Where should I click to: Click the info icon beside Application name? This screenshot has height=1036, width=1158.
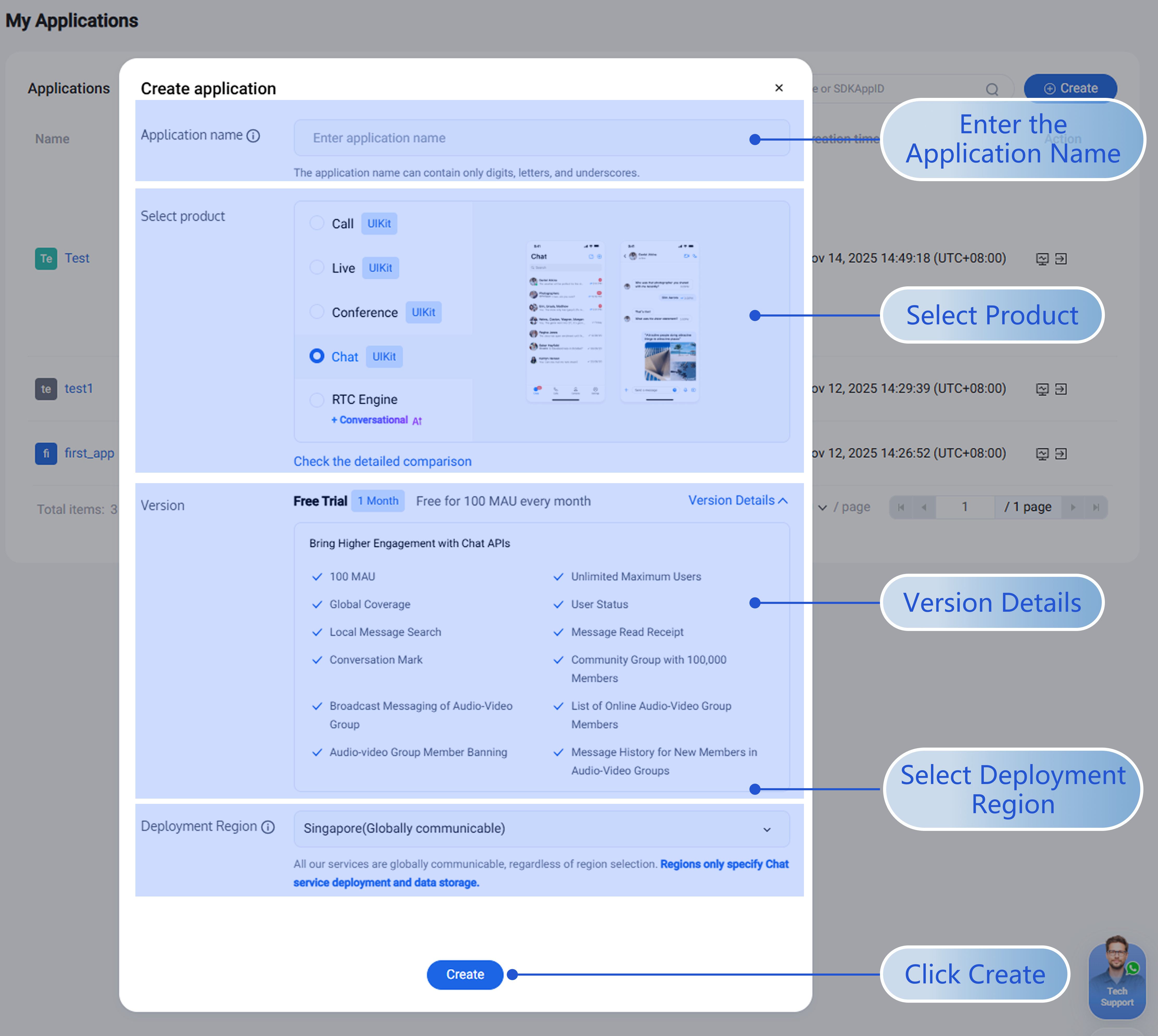click(253, 136)
